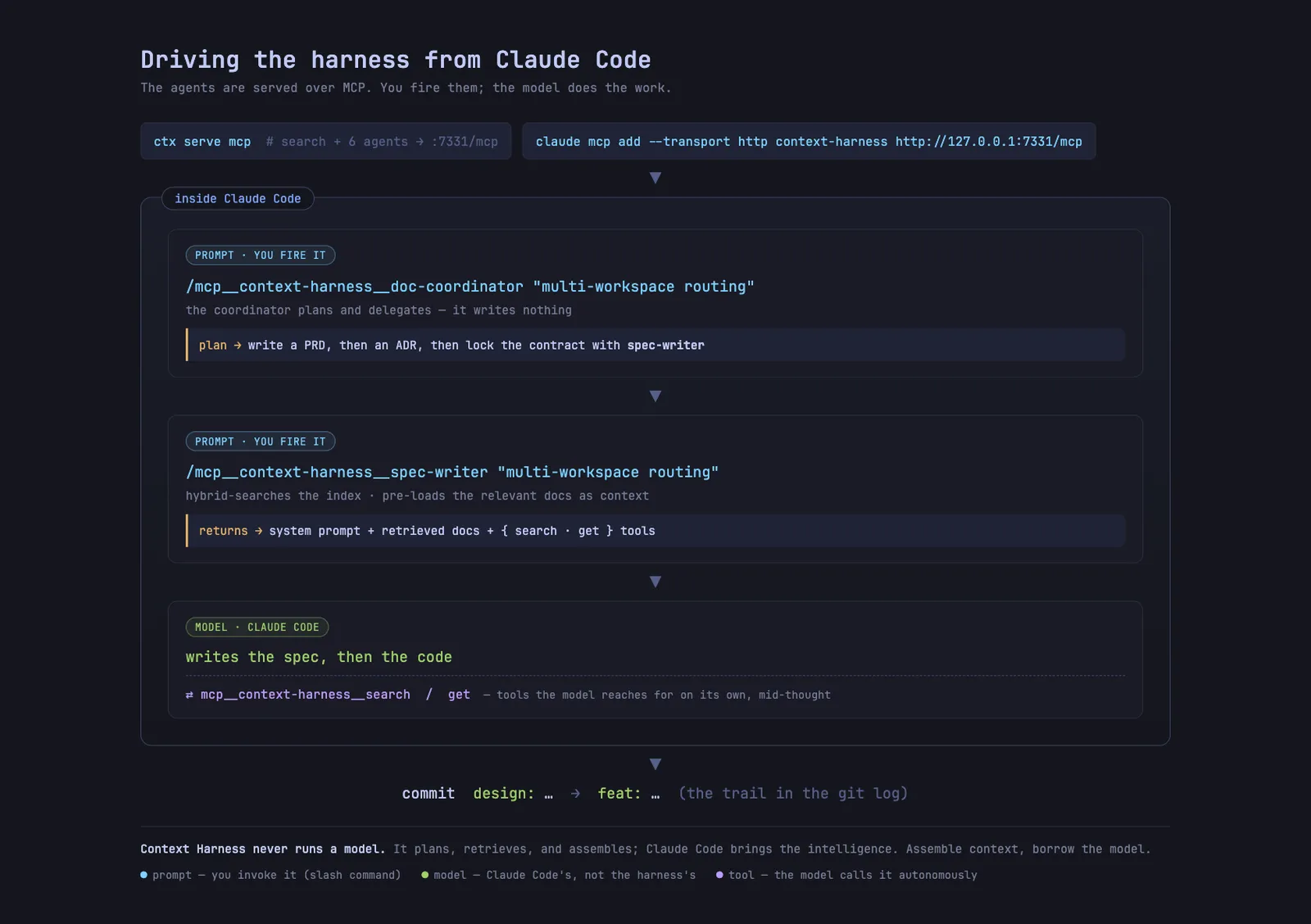Click the 'MODEL · CLAUDE CODE' badge
Screen dimensions: 1311x924
[x=257, y=627]
